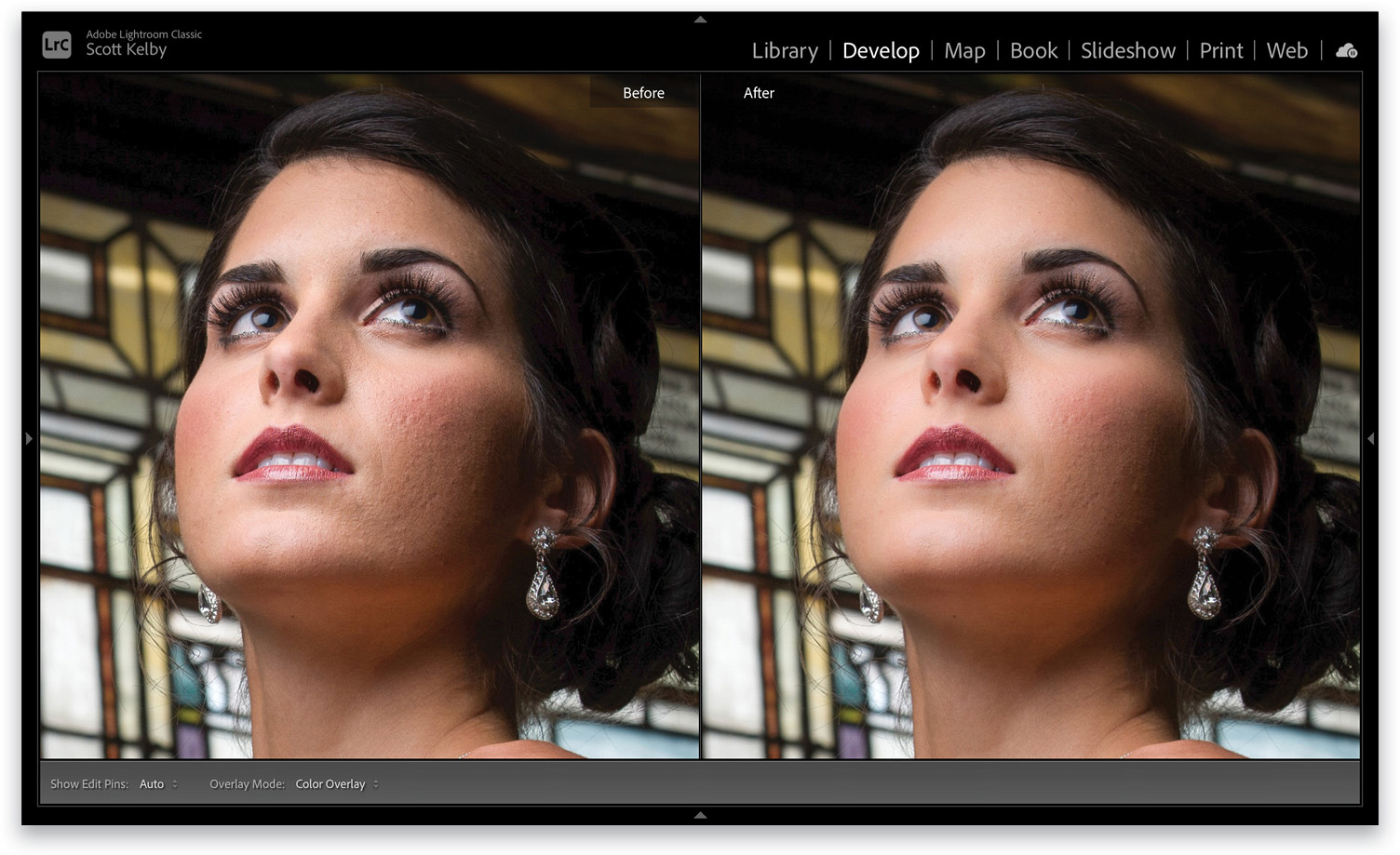
Task: Expand the right panel with its side arrow
Action: point(1371,438)
